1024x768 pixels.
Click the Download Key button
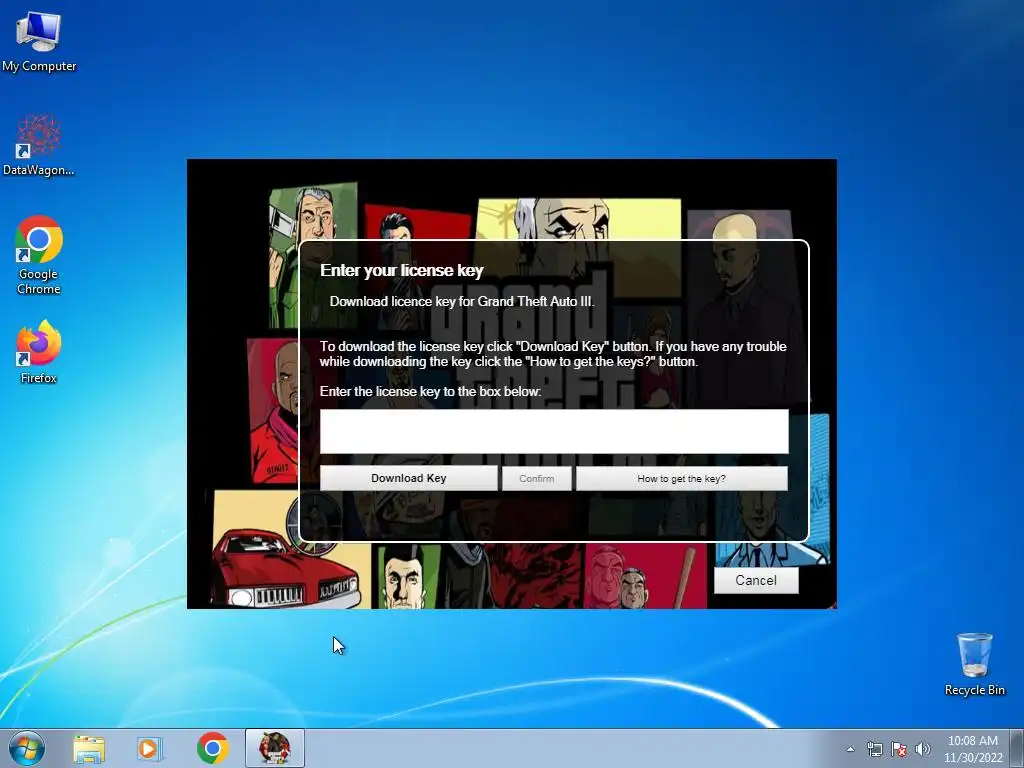click(x=409, y=478)
